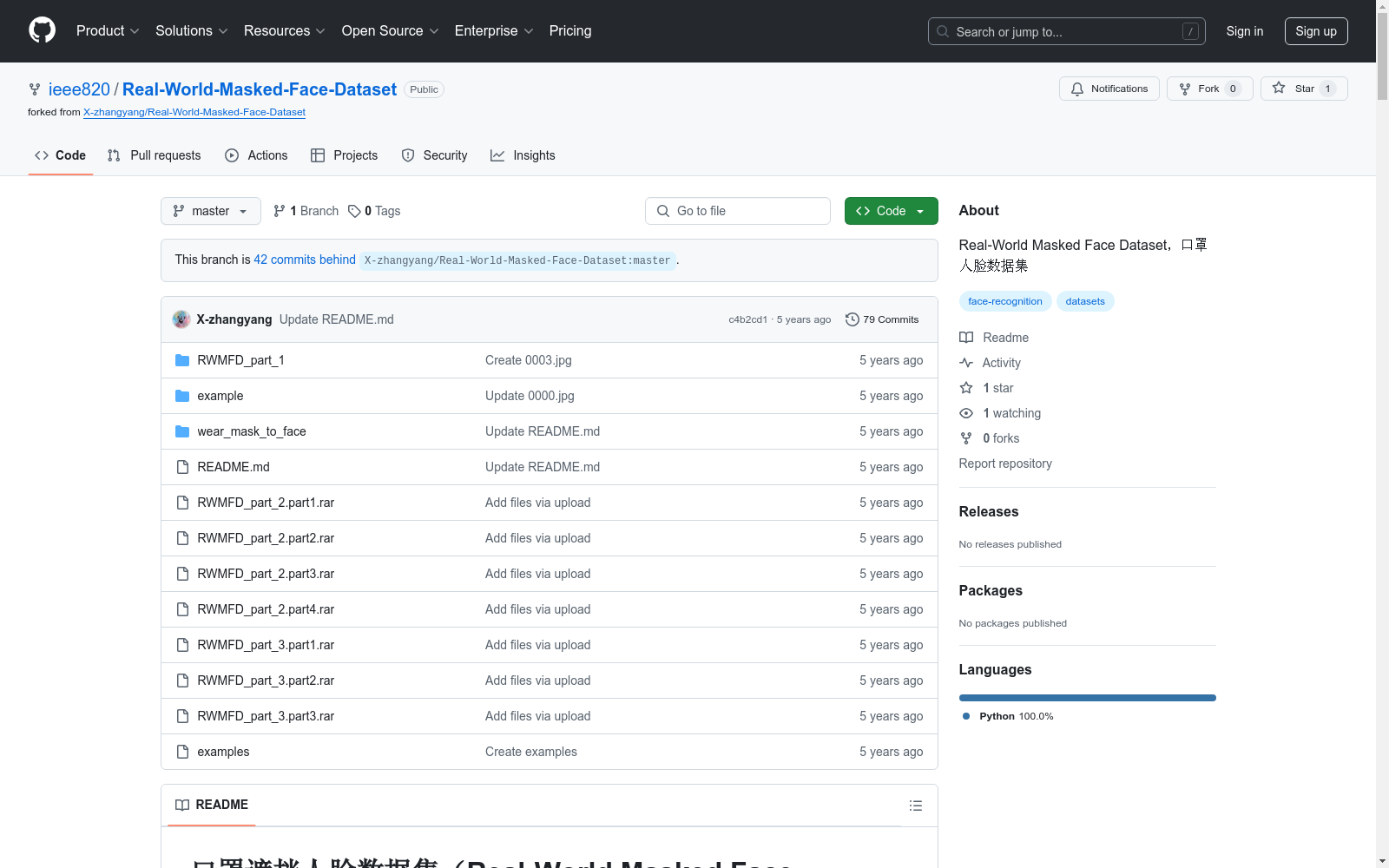Open the c4b2cd1 commit hash link

pyautogui.click(x=747, y=319)
